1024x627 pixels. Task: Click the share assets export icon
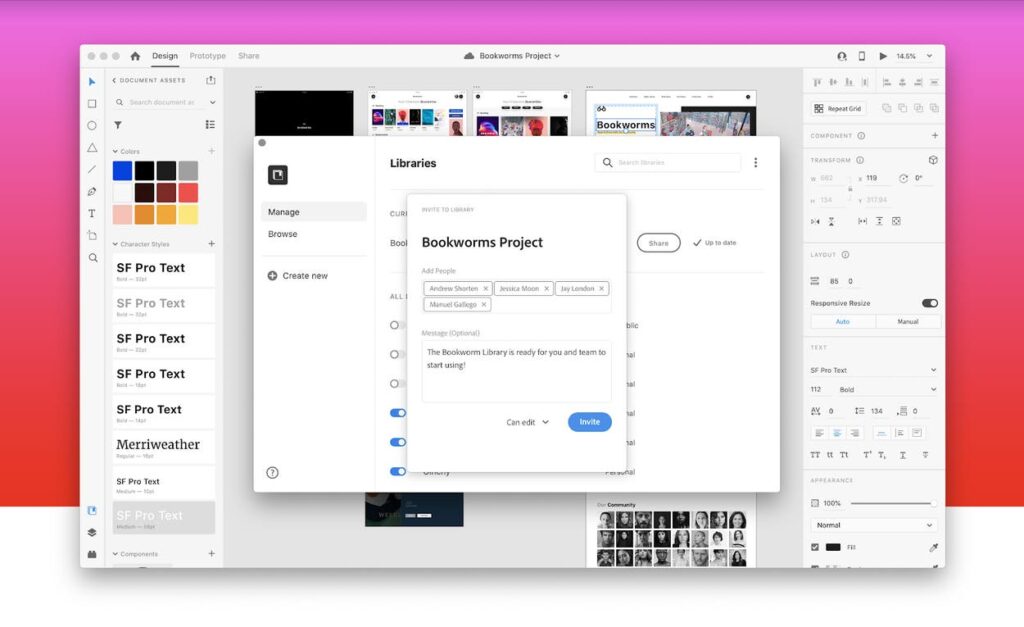pyautogui.click(x=210, y=80)
